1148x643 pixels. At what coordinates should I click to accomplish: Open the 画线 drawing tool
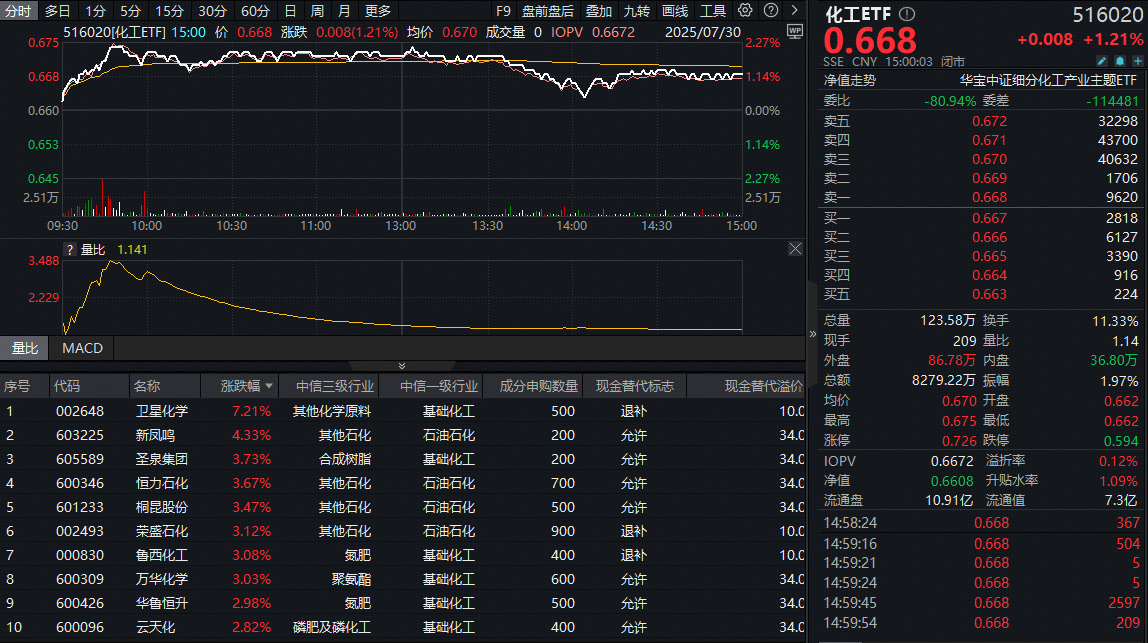[x=674, y=11]
